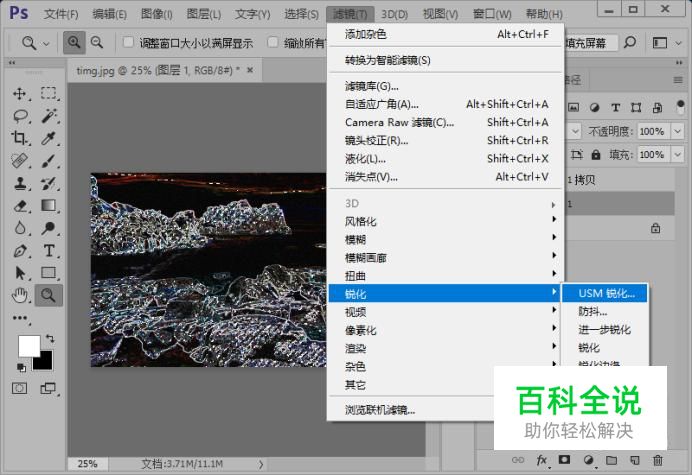Select the Rectangle shape tool
This screenshot has width=692, height=475.
click(48, 273)
